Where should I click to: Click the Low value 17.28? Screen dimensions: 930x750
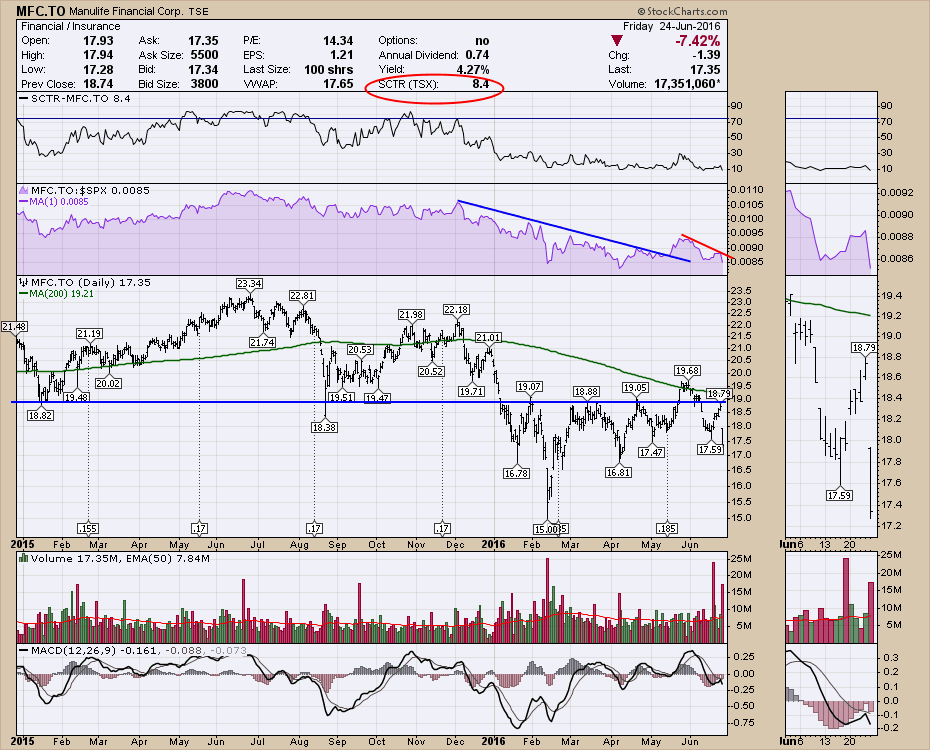(x=98, y=69)
